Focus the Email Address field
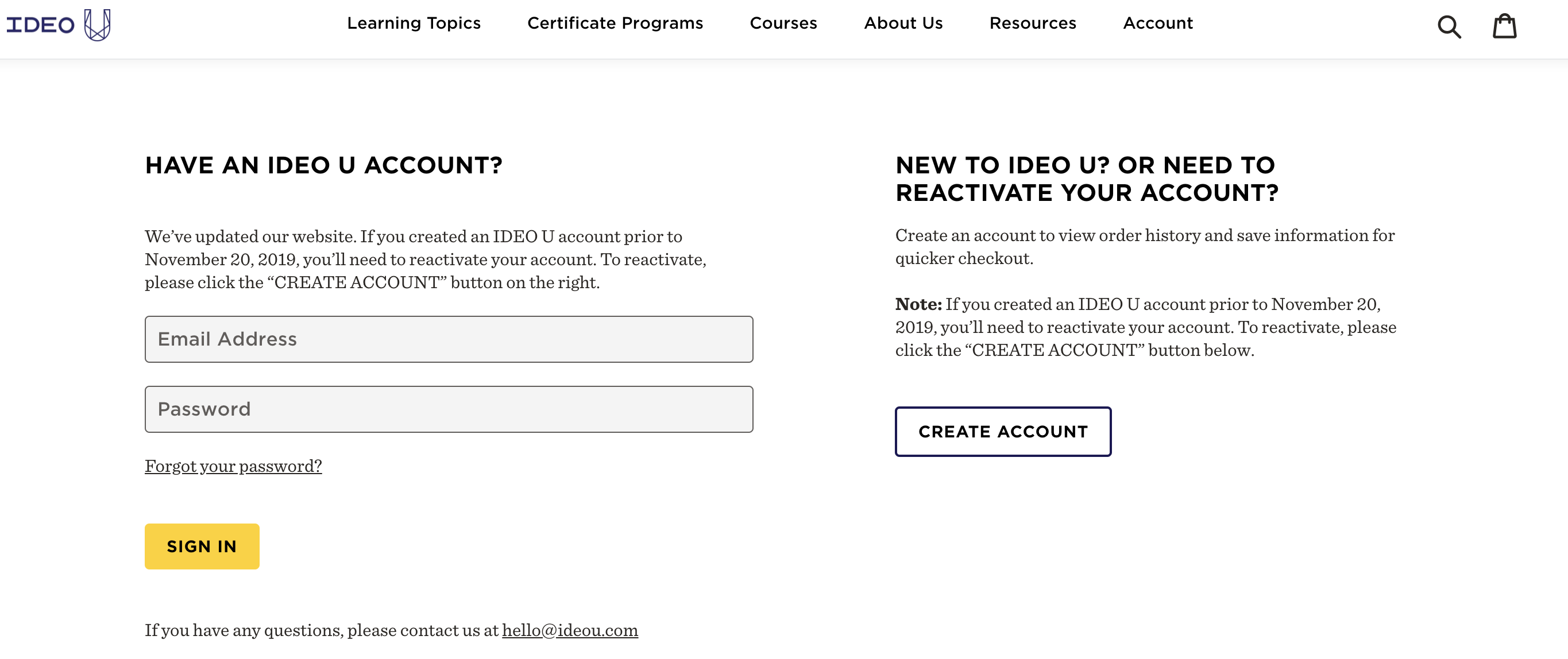Screen dimensions: 1568x659 pyautogui.click(x=449, y=339)
